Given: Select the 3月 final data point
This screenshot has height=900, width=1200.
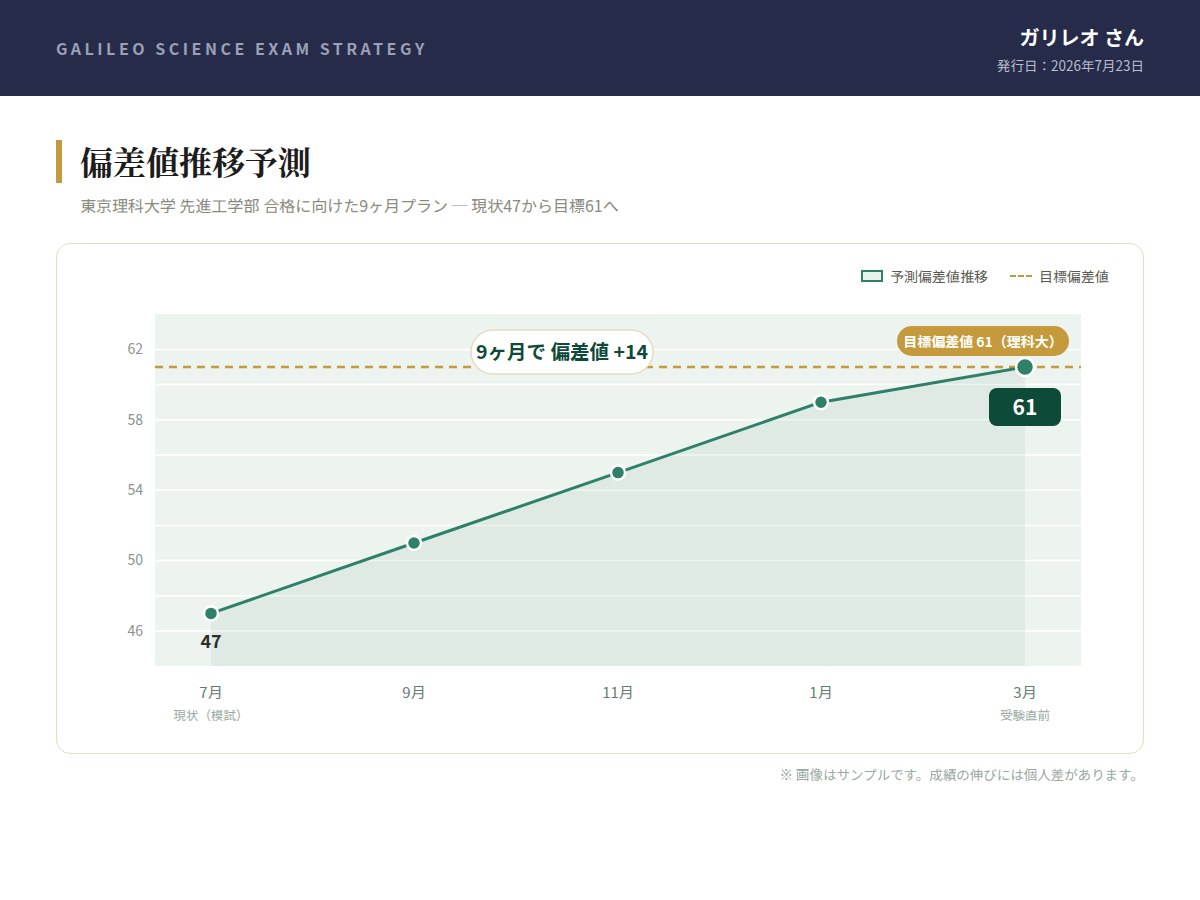Looking at the screenshot, I should [1025, 367].
